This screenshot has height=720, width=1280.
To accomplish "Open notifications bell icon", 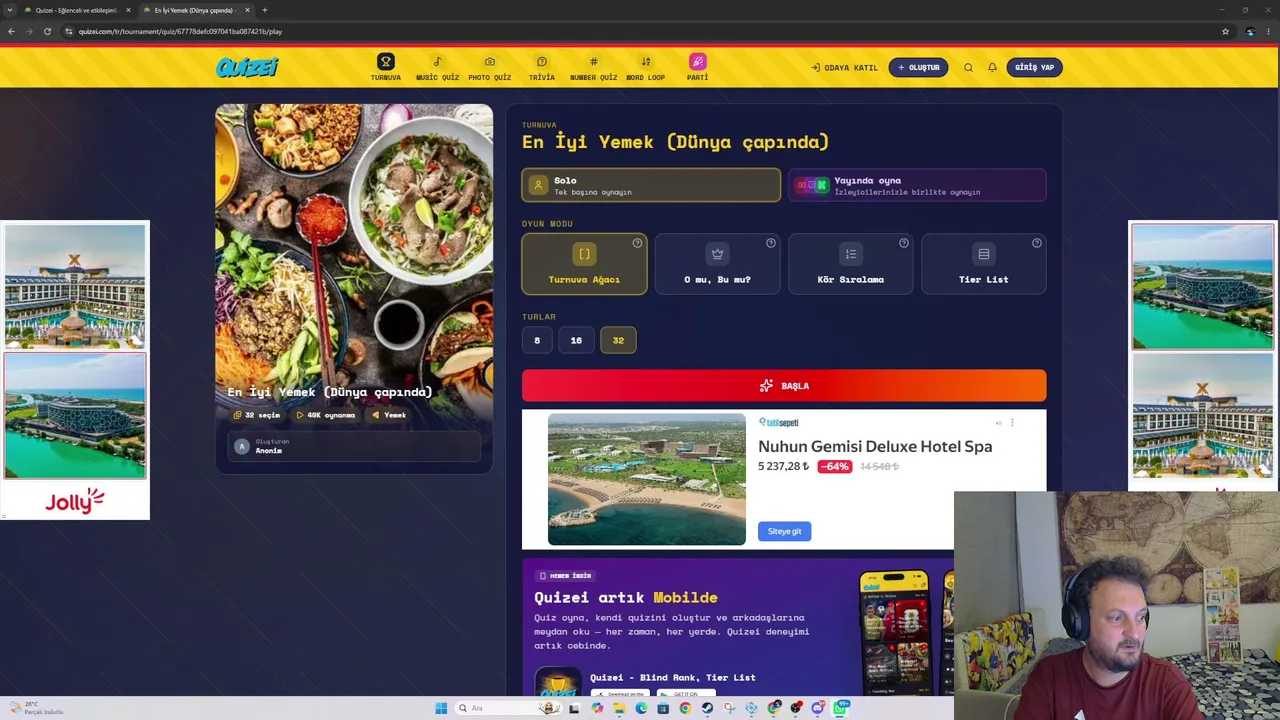I will click(x=992, y=68).
